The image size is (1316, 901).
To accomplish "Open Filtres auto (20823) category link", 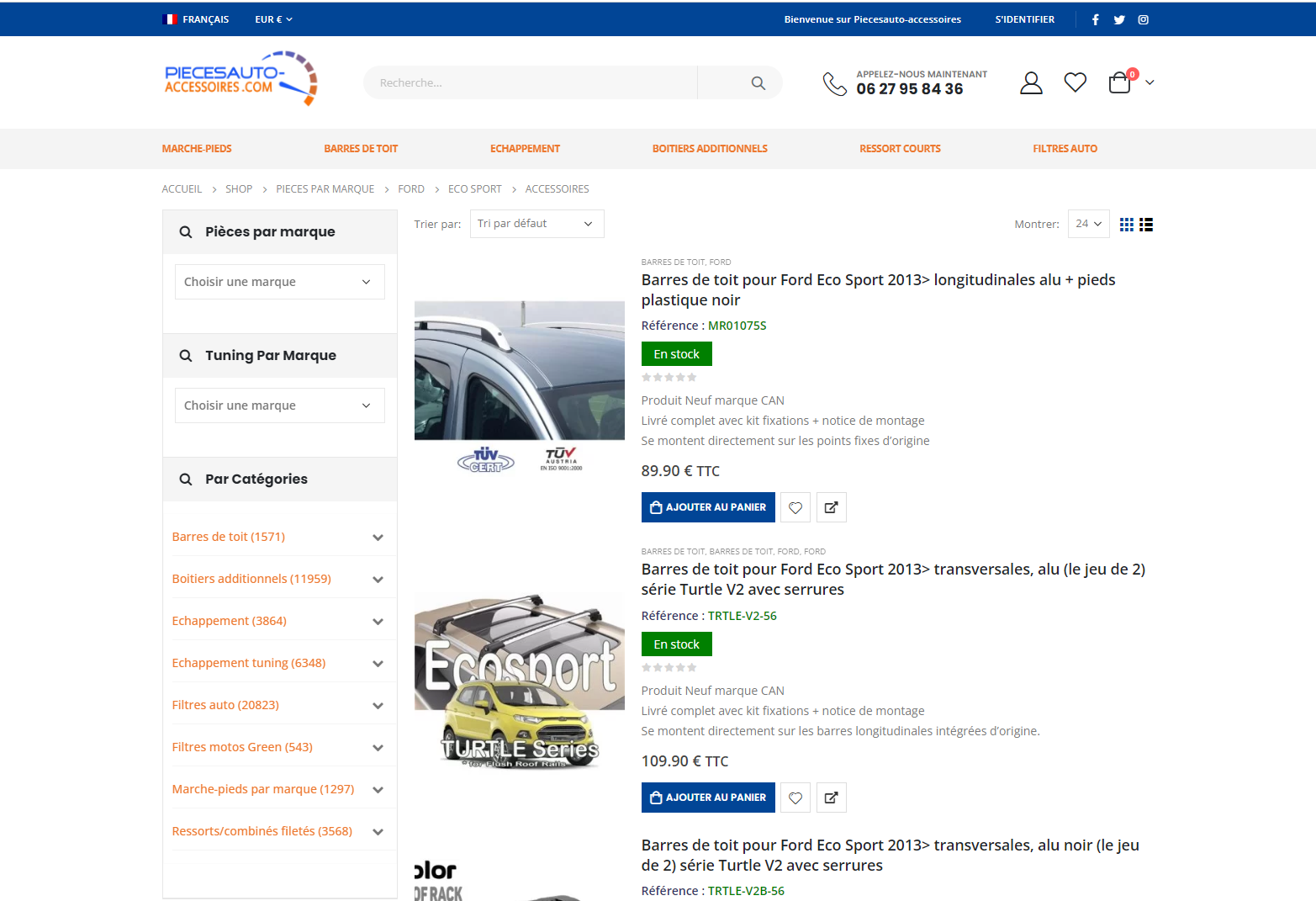I will pyautogui.click(x=225, y=705).
